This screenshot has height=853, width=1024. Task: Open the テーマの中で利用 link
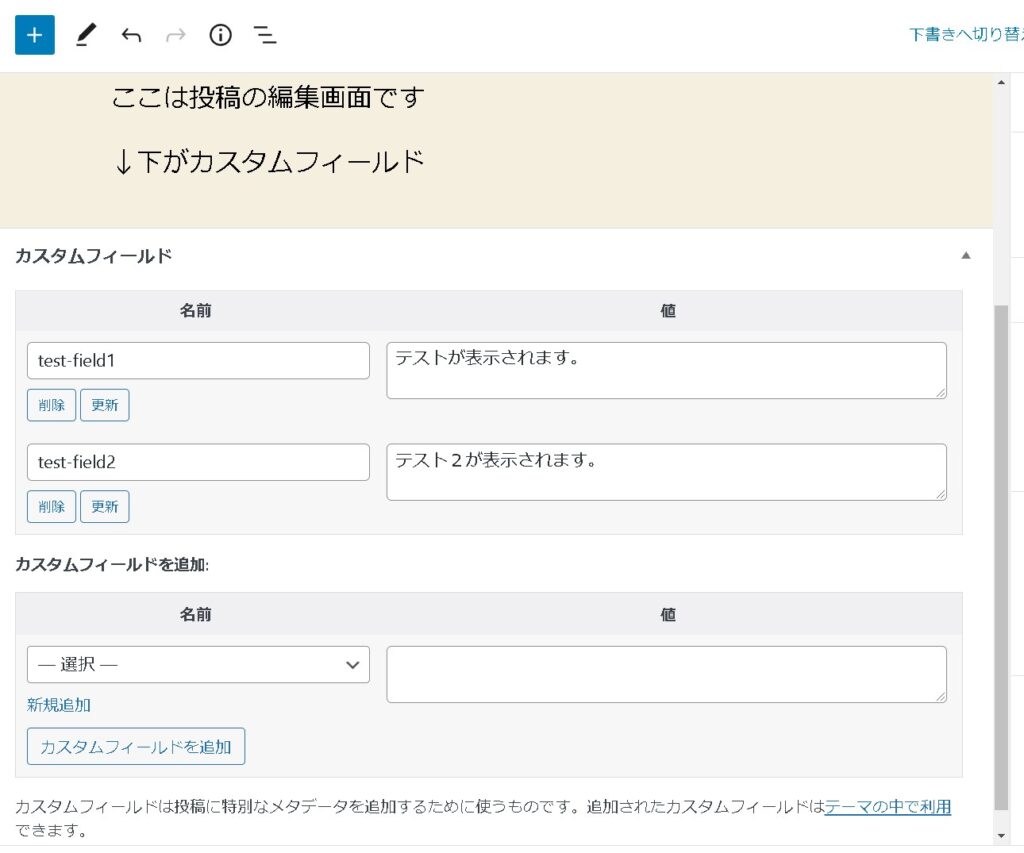pos(887,807)
